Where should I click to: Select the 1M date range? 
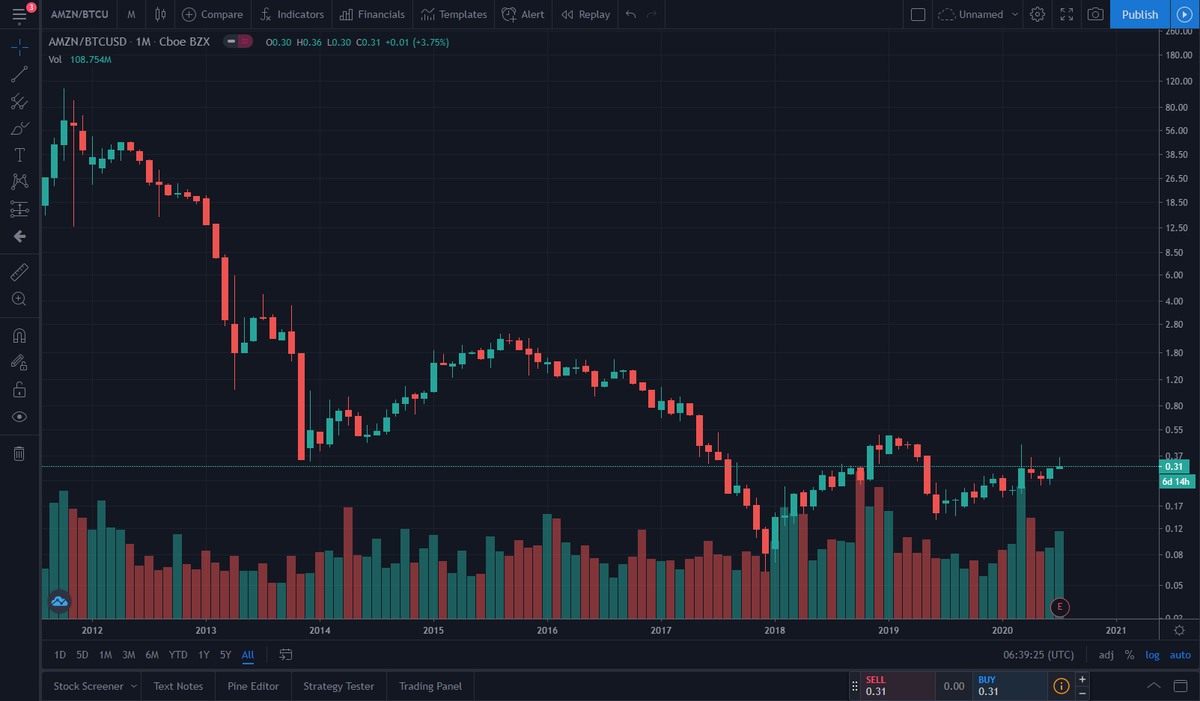105,655
